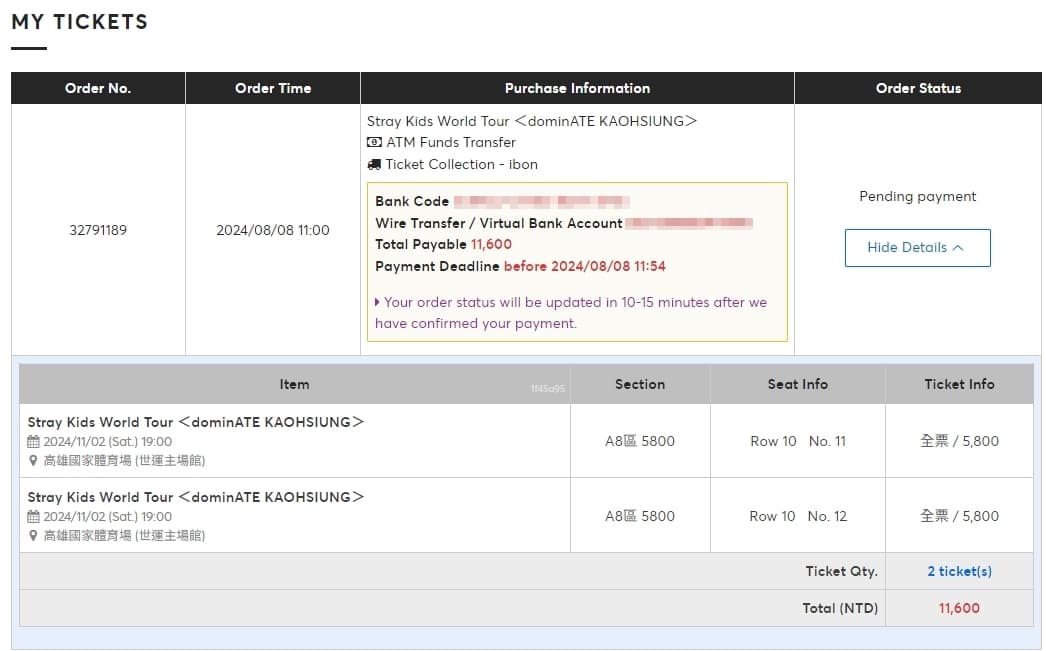Click the ATM Funds Transfer cash icon
1046x651 pixels.
pos(374,143)
